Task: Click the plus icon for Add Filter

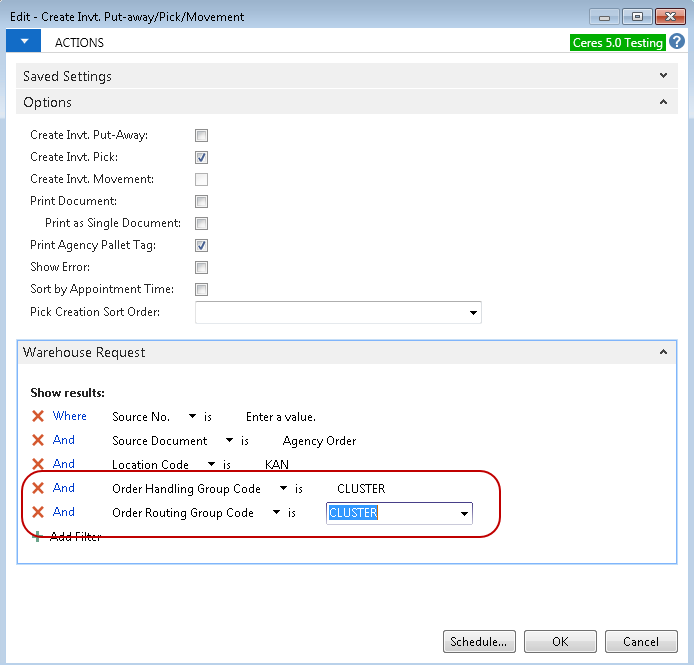Action: point(38,537)
